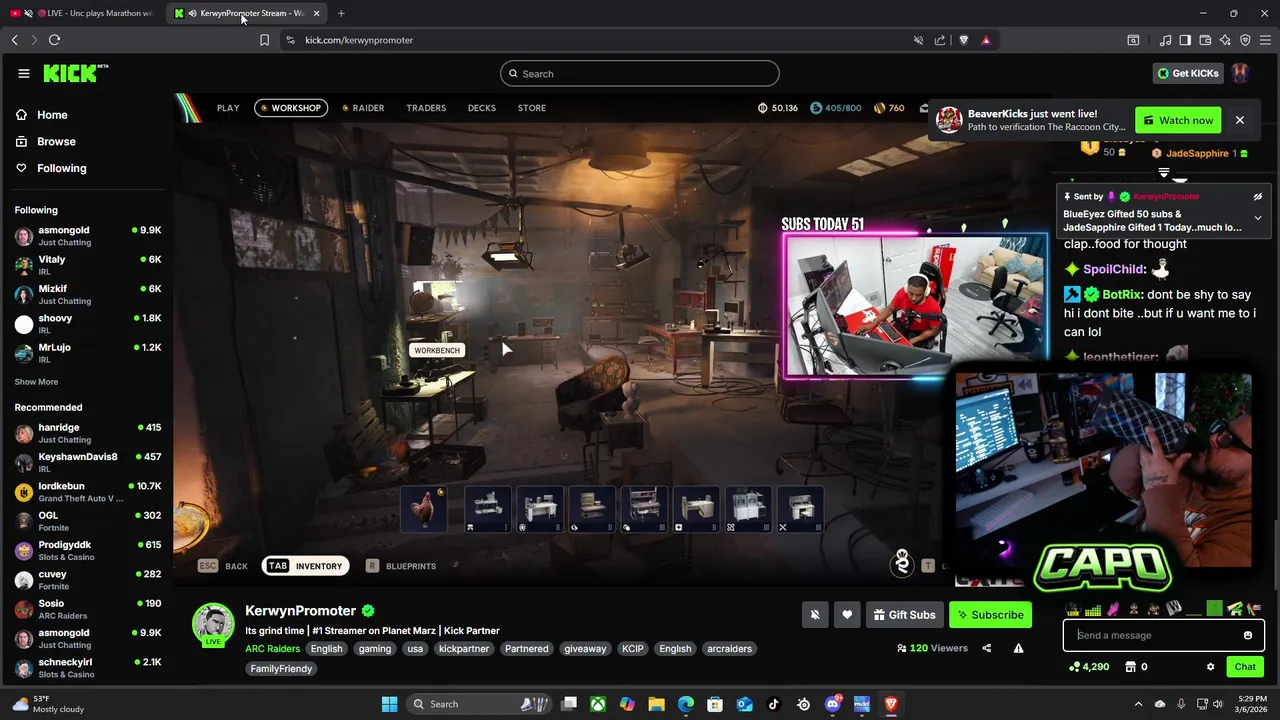Reload the page
This screenshot has height=720, width=1280.
click(54, 40)
